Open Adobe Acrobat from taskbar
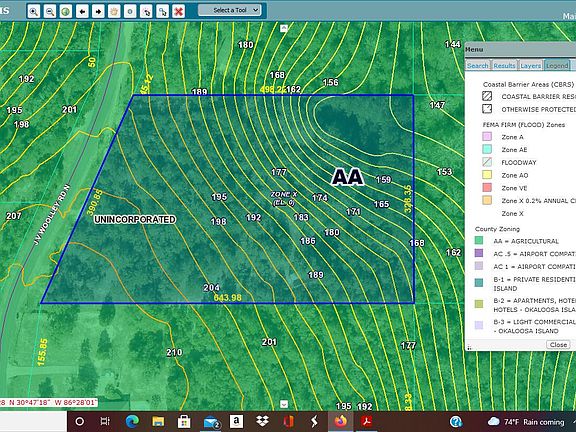The height and width of the screenshot is (432, 576). click(367, 421)
